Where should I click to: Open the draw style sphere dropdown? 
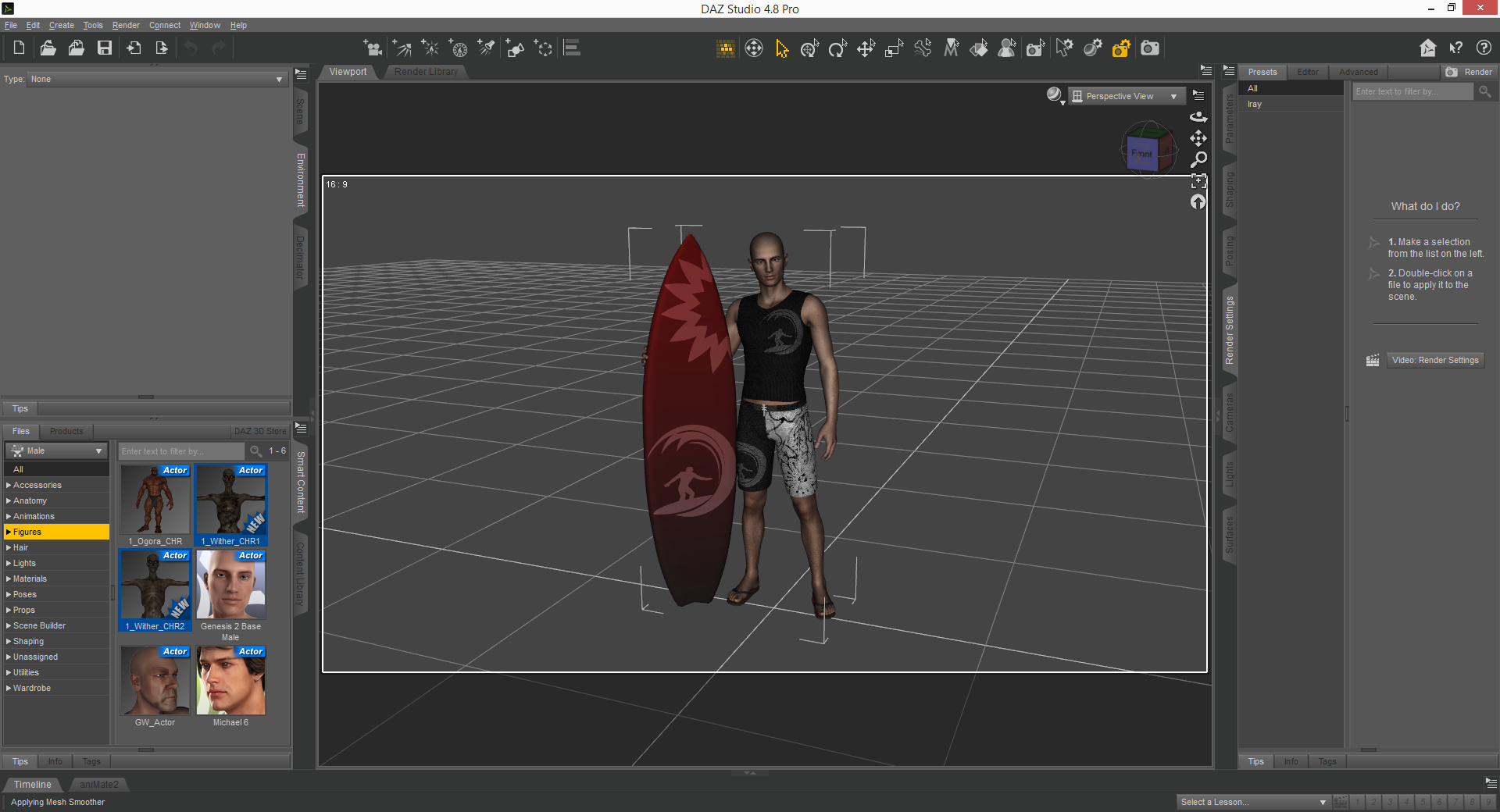click(x=1055, y=95)
